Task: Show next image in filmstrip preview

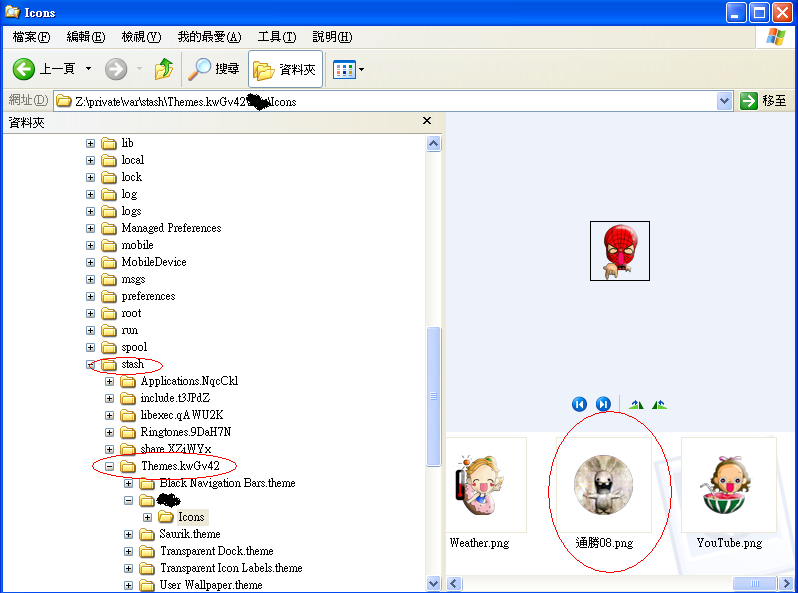Action: pyautogui.click(x=603, y=404)
